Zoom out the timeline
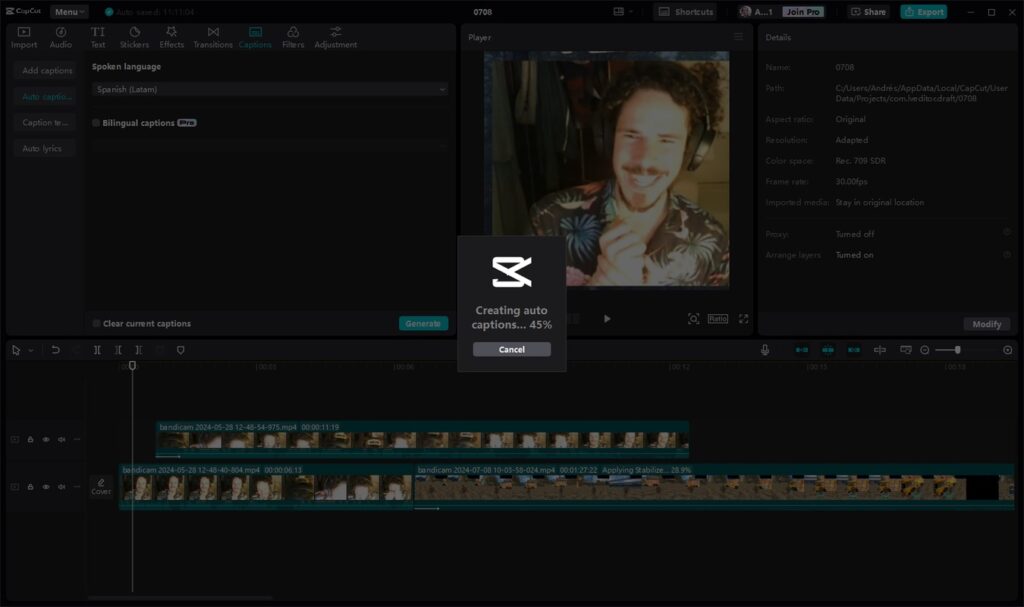 coord(925,350)
